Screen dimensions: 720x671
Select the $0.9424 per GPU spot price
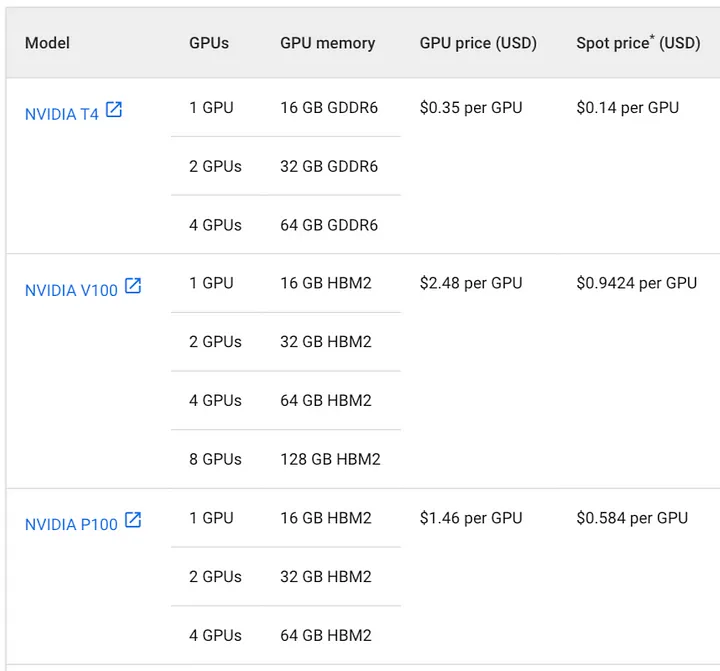point(637,283)
